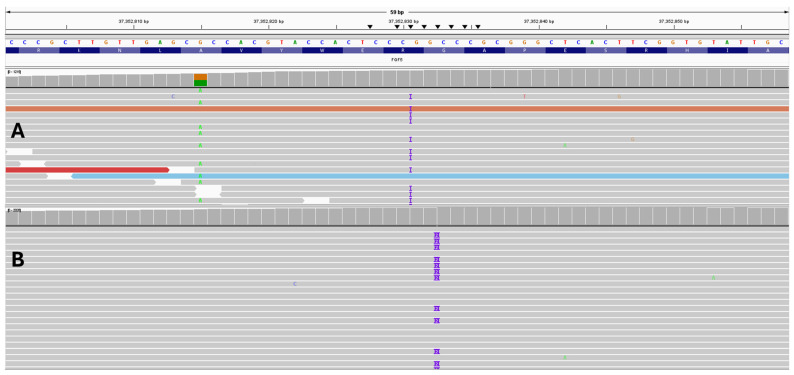Select the W amino acid block
The height and width of the screenshot is (375, 794).
point(322,51)
